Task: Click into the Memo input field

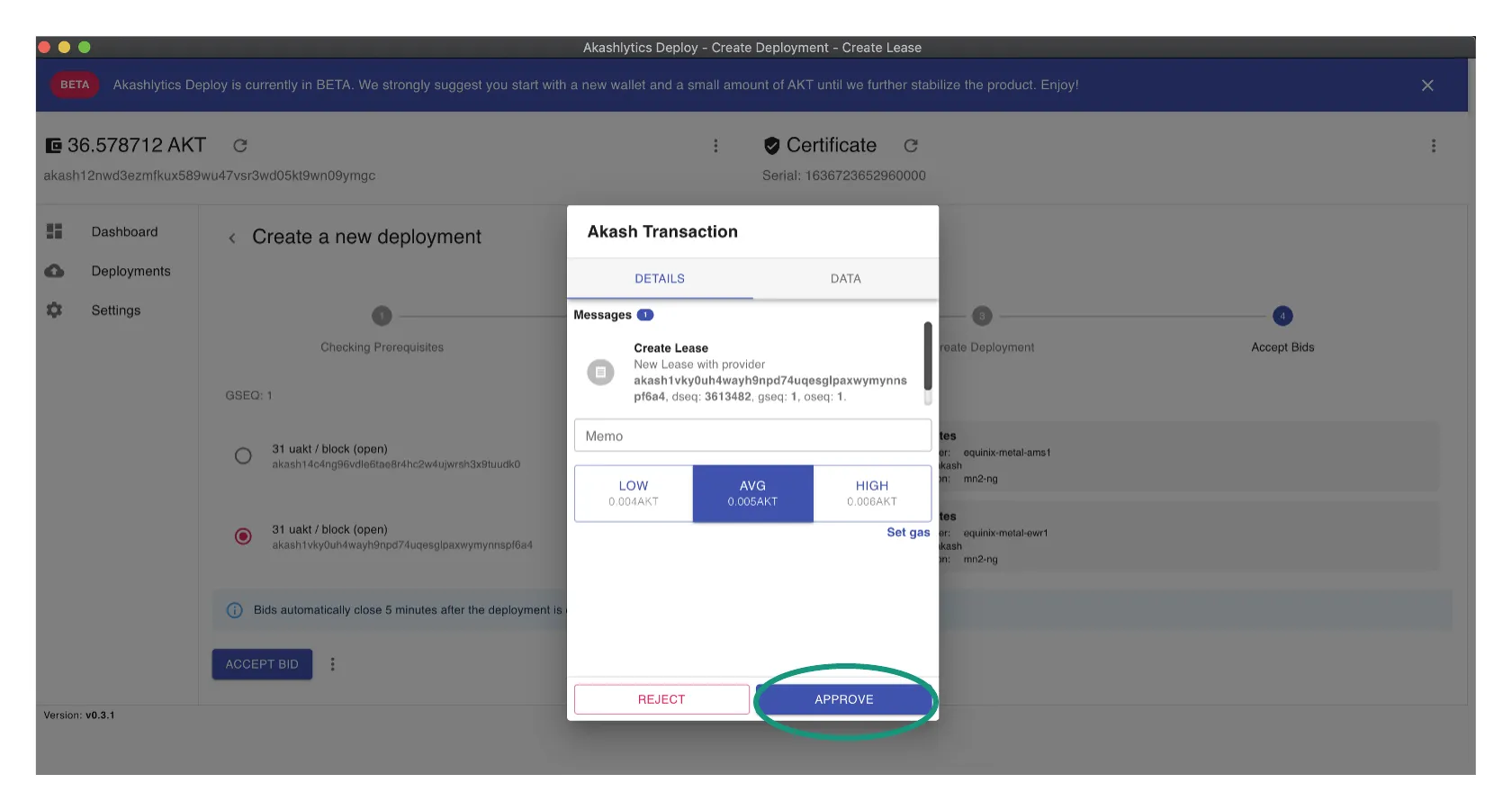Action: click(752, 436)
